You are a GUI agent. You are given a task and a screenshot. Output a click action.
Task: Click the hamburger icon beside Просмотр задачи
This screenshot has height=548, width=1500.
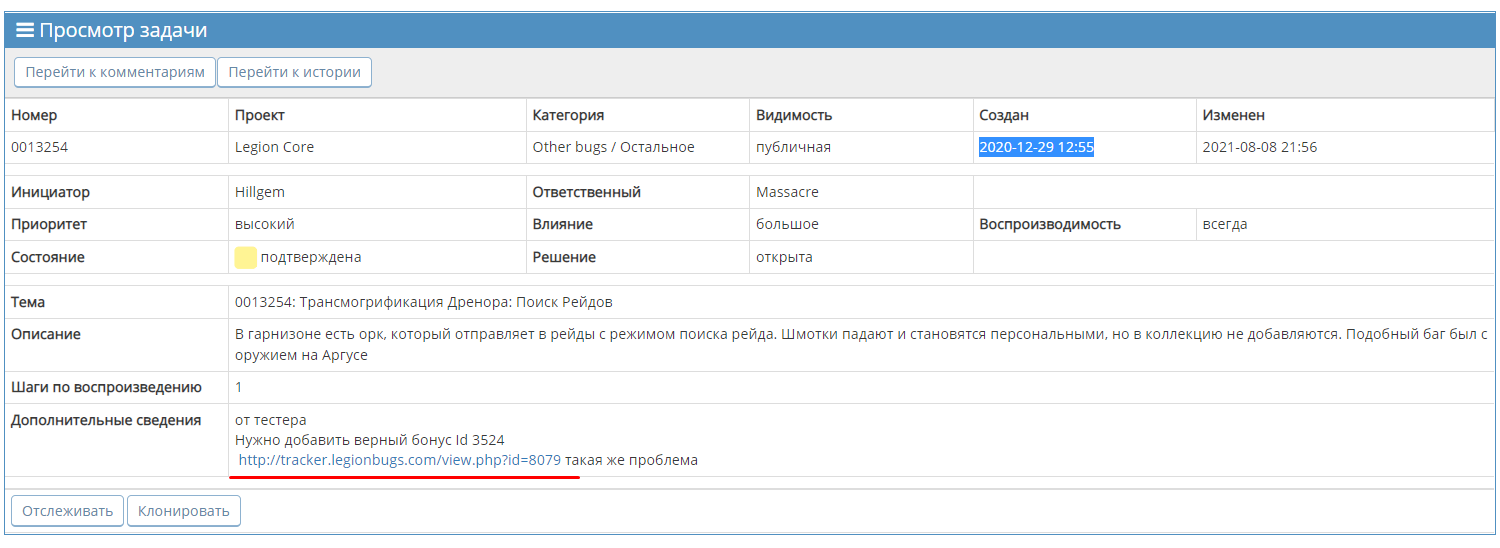coord(25,31)
